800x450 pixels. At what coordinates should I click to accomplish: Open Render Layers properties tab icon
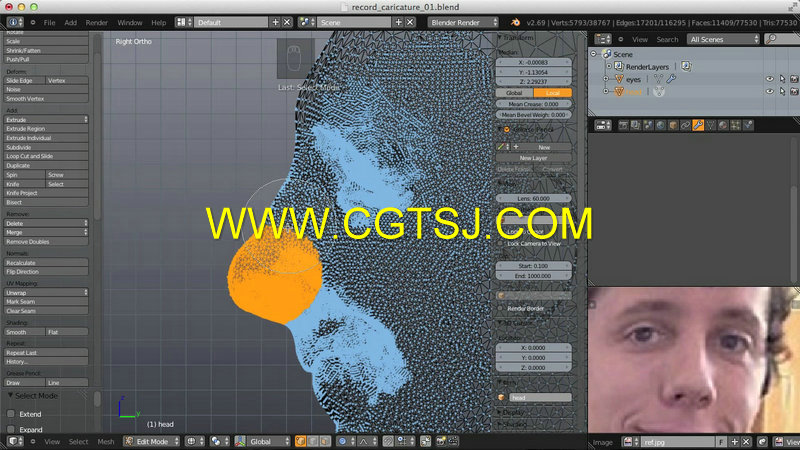point(635,126)
